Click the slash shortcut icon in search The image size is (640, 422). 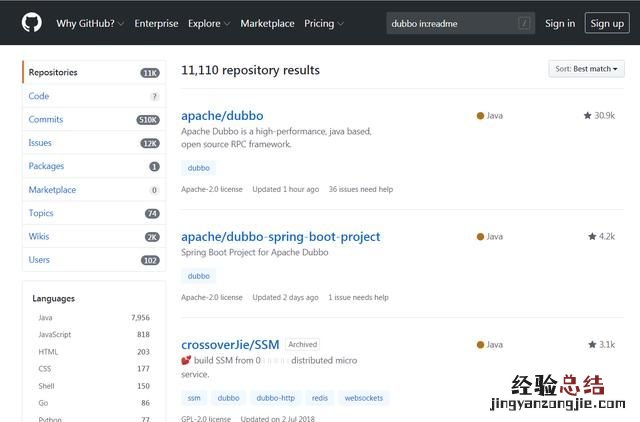coord(524,23)
